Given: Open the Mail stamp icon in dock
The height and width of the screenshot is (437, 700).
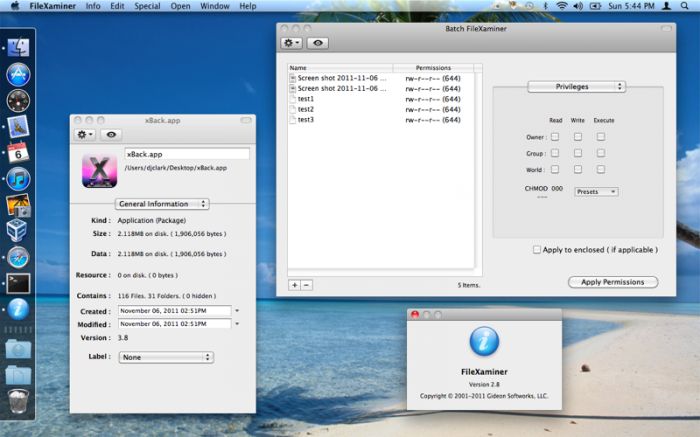Looking at the screenshot, I should 18,127.
